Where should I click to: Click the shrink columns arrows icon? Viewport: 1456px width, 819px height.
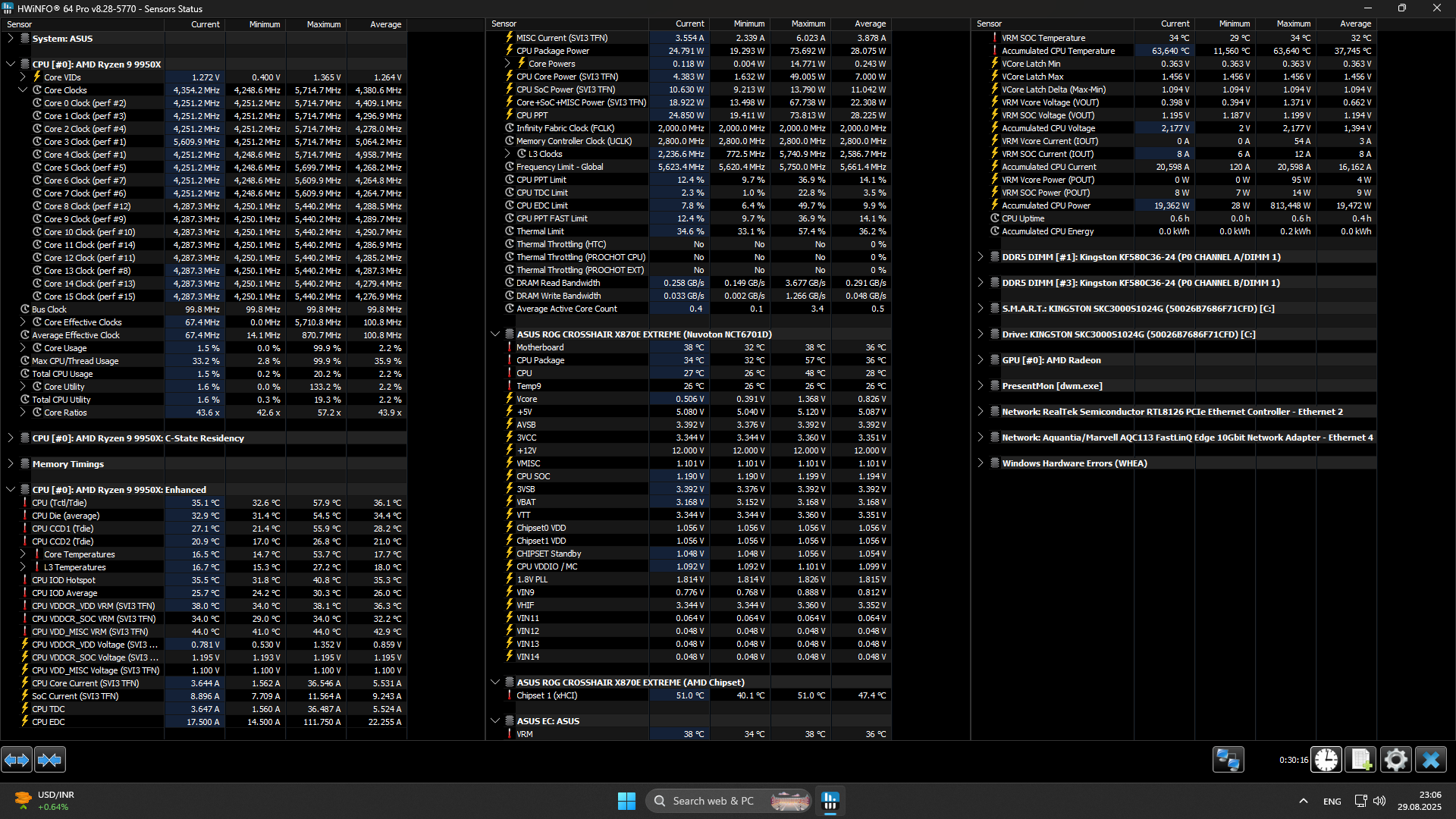point(50,759)
